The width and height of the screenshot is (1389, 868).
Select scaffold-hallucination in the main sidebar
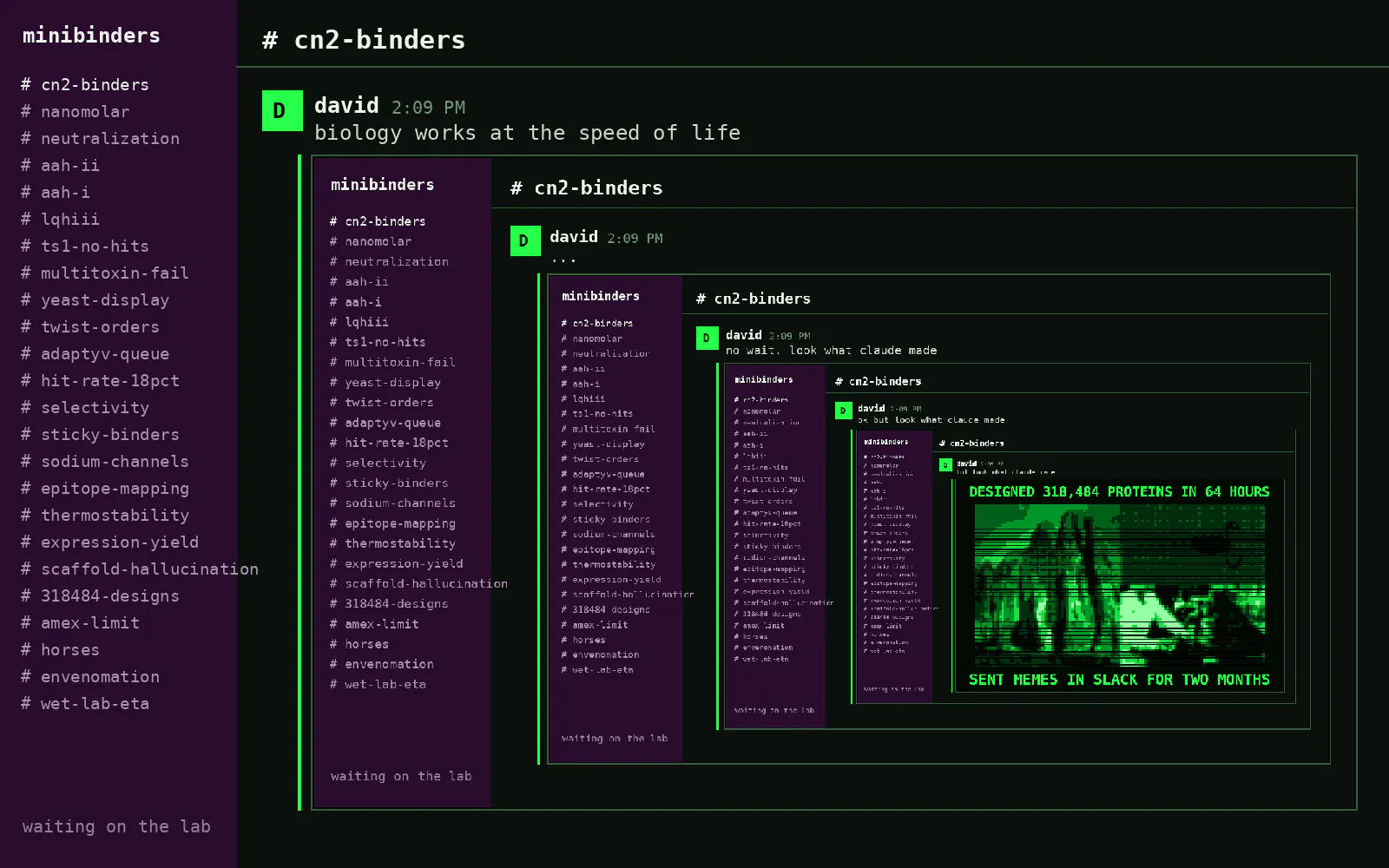140,569
